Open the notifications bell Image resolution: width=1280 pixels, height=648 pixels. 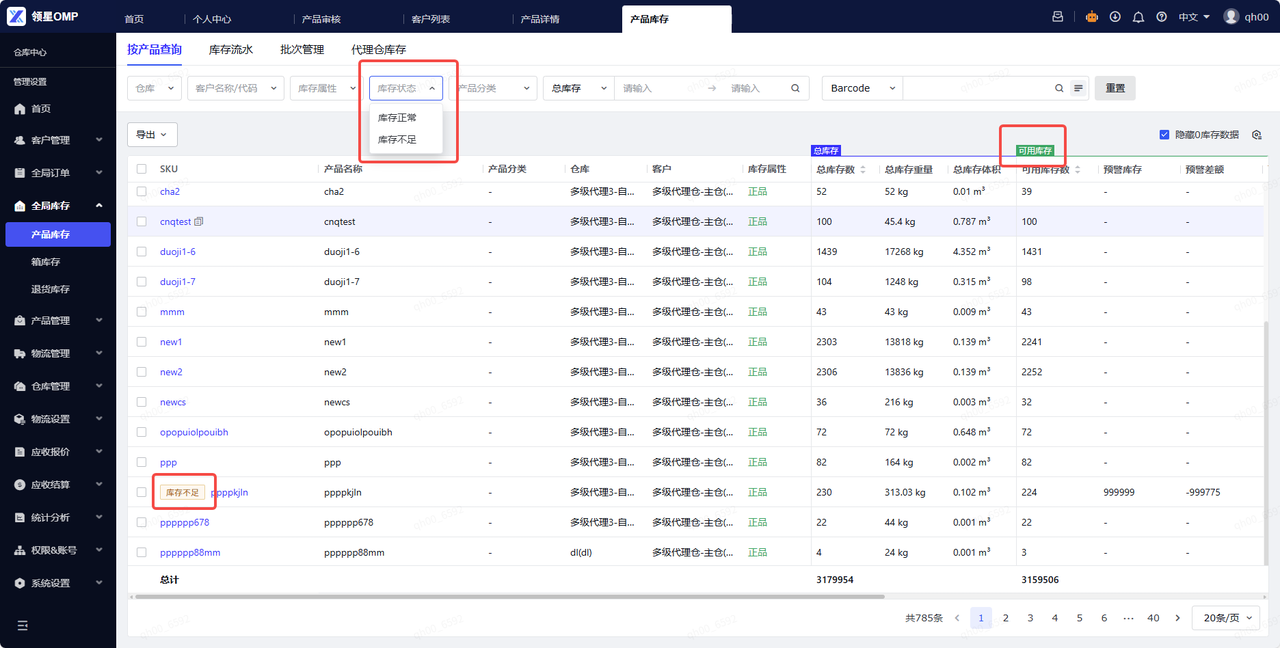[1138, 17]
